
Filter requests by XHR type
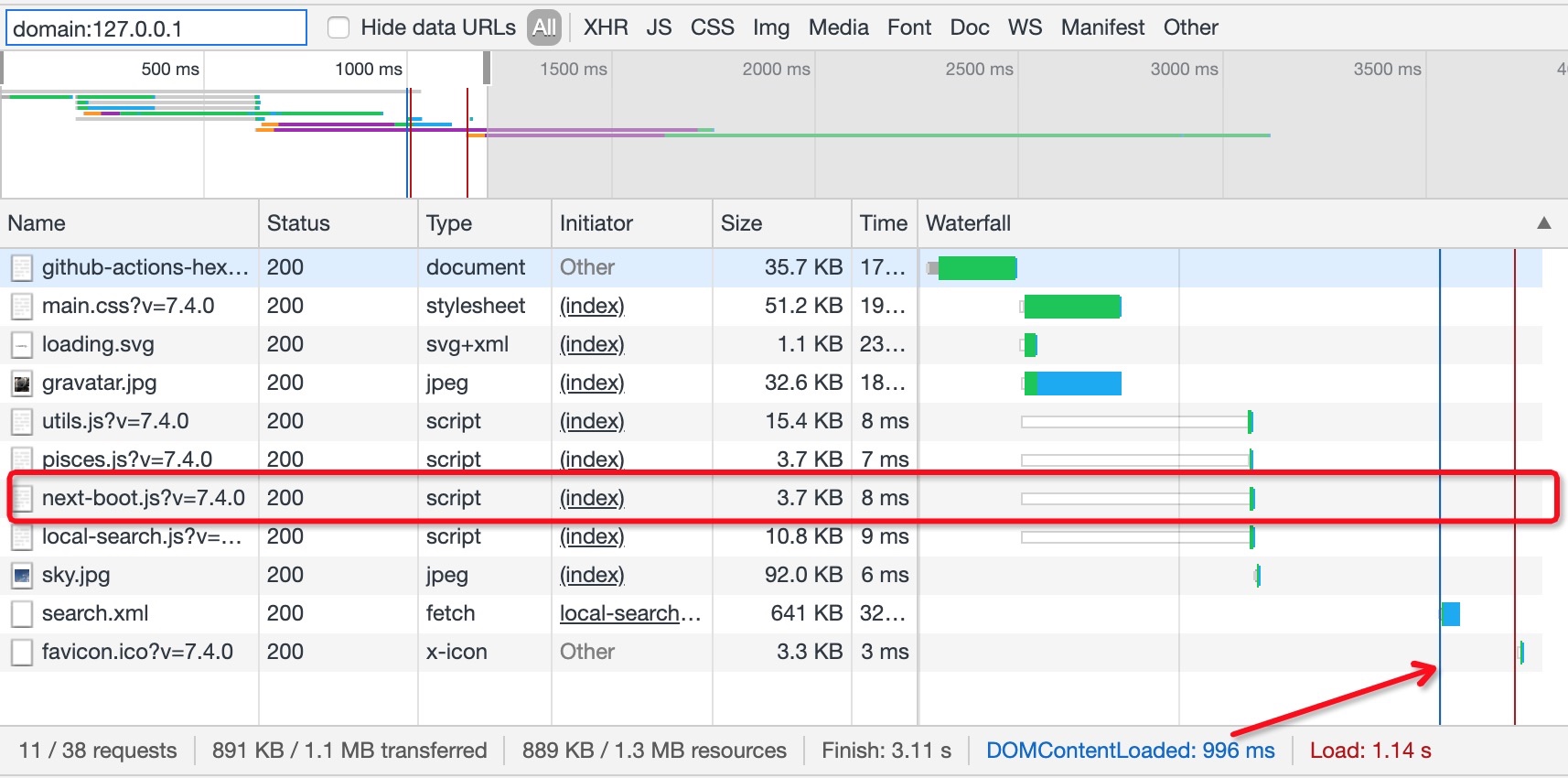[x=606, y=27]
